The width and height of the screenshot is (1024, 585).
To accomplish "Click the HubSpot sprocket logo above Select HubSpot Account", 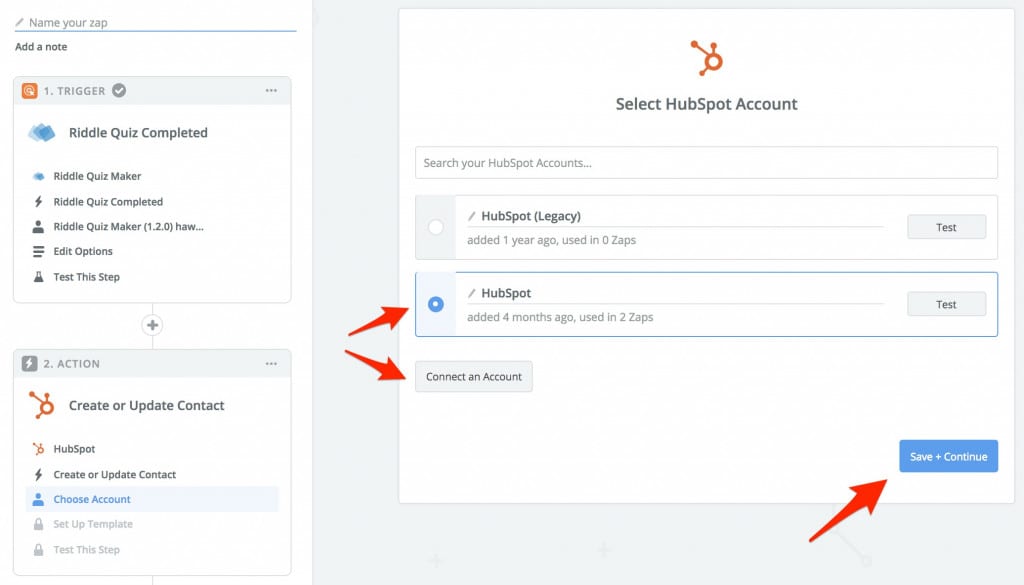I will click(x=707, y=58).
